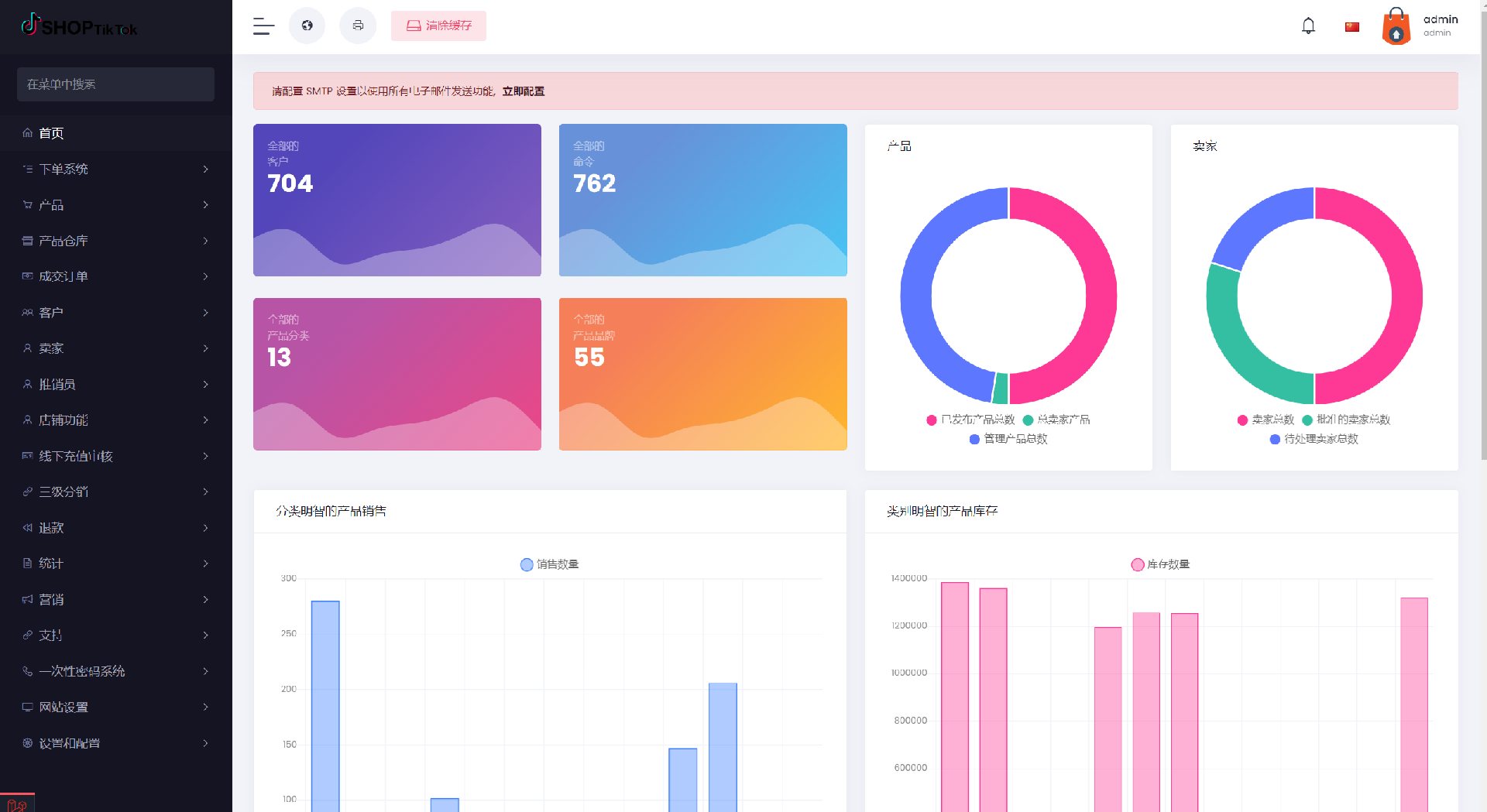Click the globe icon in the top bar
The width and height of the screenshot is (1487, 812).
coord(307,26)
